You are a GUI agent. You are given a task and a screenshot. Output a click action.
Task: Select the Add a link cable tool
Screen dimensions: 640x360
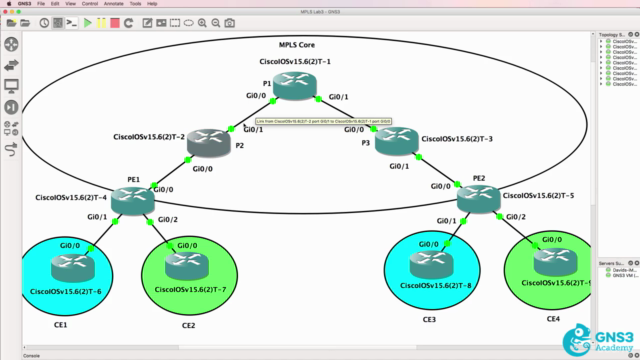pyautogui.click(x=11, y=149)
